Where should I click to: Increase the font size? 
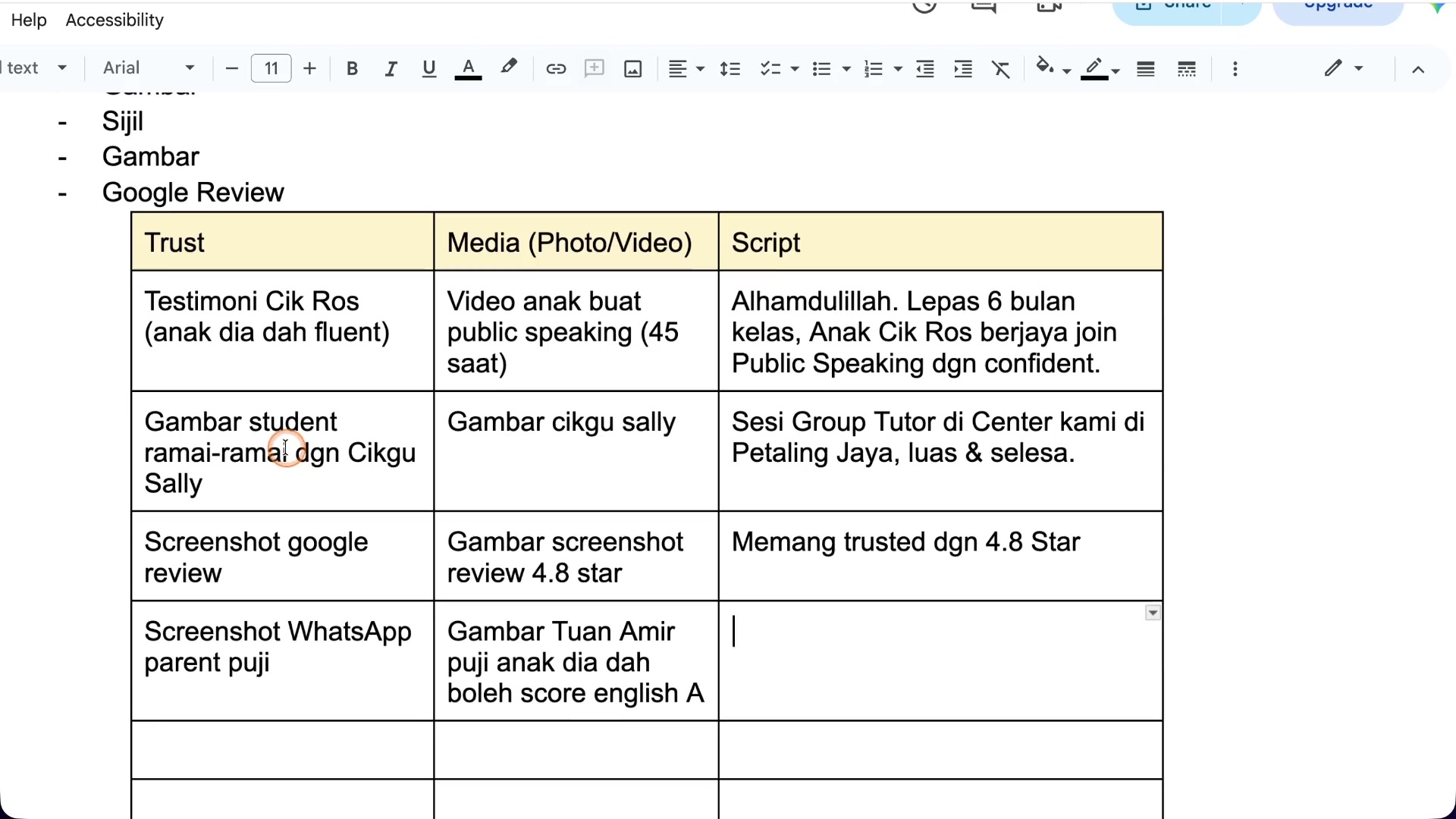click(309, 69)
